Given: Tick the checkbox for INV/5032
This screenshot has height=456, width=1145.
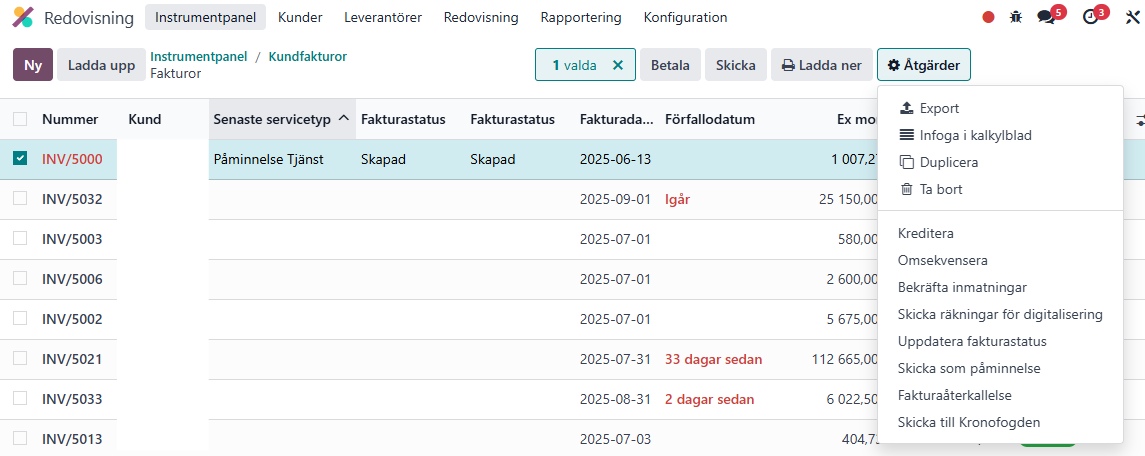Looking at the screenshot, I should (20, 199).
